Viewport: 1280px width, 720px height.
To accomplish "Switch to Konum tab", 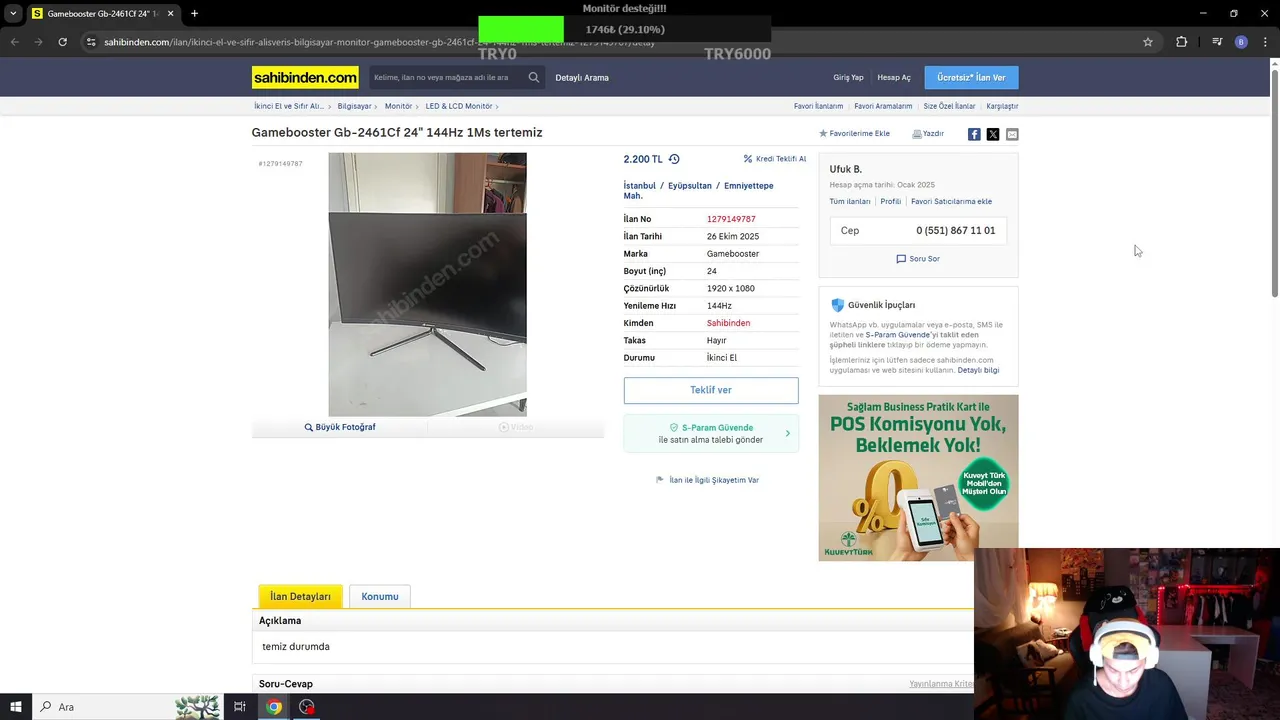I will pos(380,596).
